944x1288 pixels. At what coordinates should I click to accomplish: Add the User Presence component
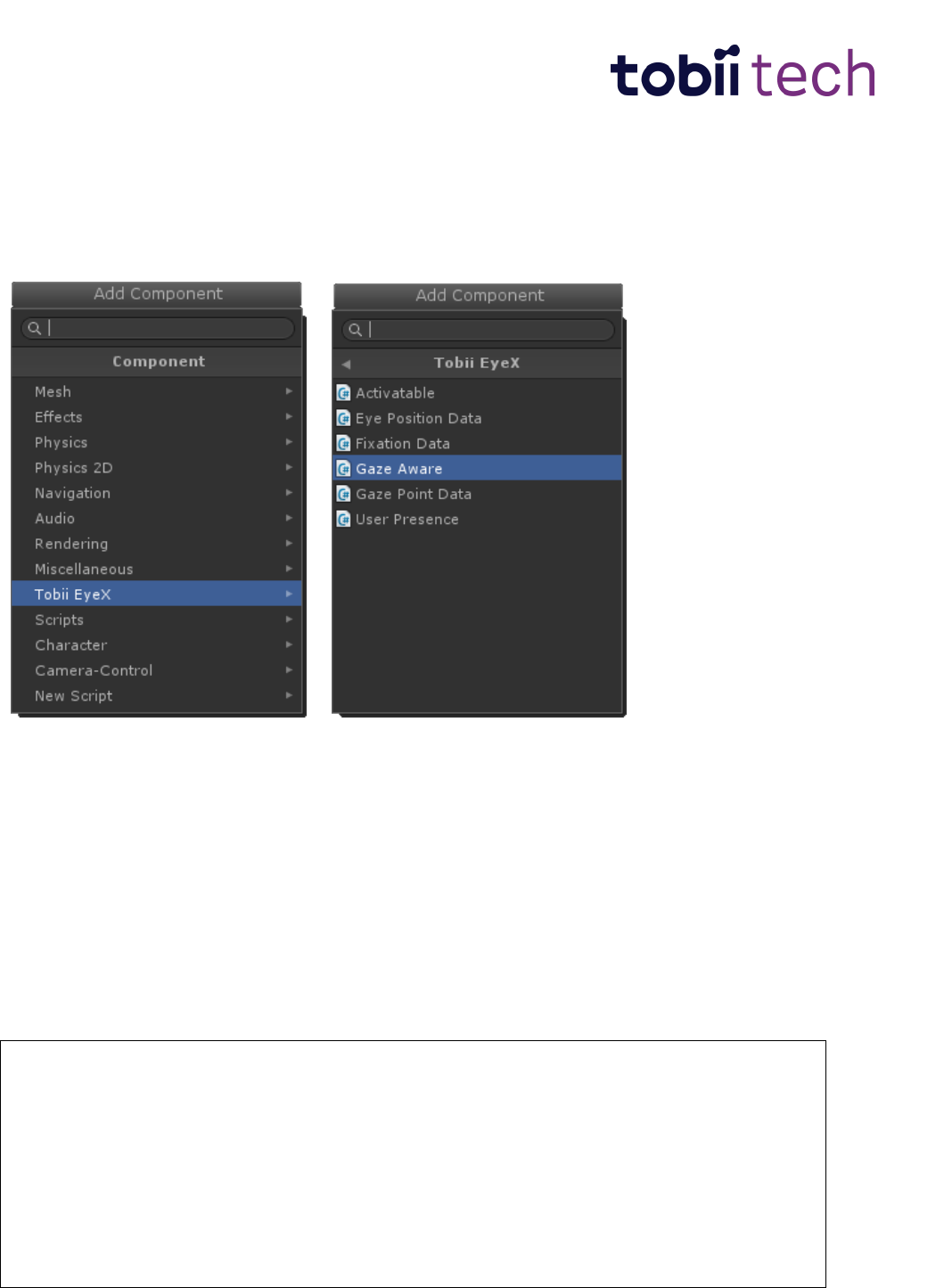pos(478,519)
